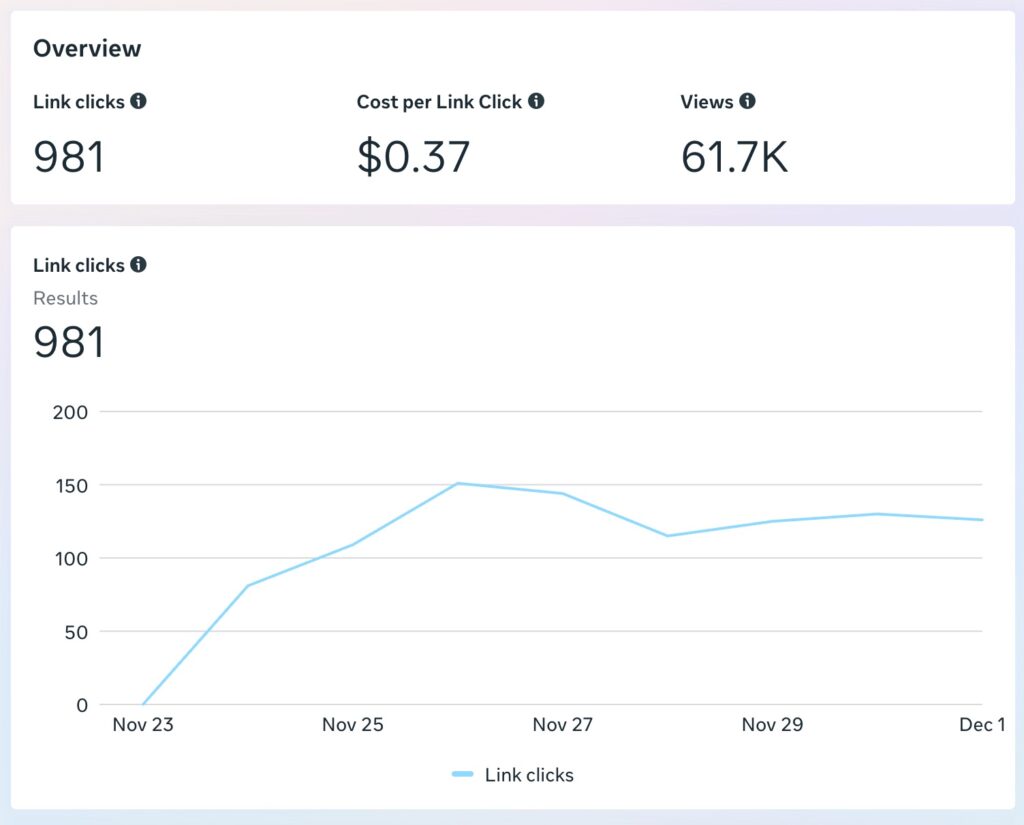The width and height of the screenshot is (1024, 825).
Task: Click the Nov 27 x-axis label
Action: coord(562,725)
